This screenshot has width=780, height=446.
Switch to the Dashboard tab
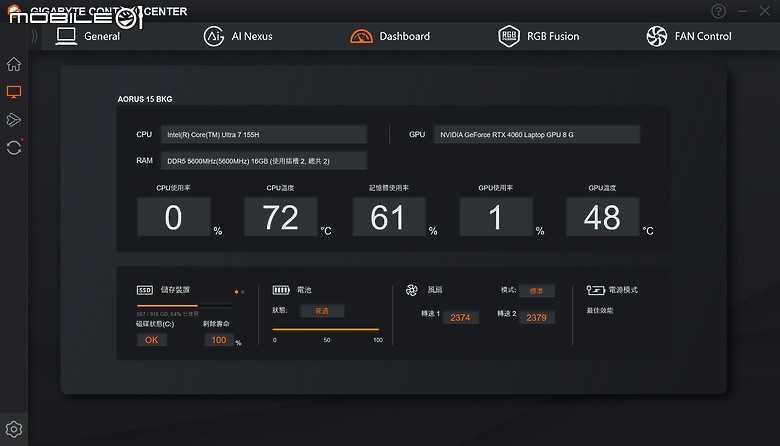[390, 36]
